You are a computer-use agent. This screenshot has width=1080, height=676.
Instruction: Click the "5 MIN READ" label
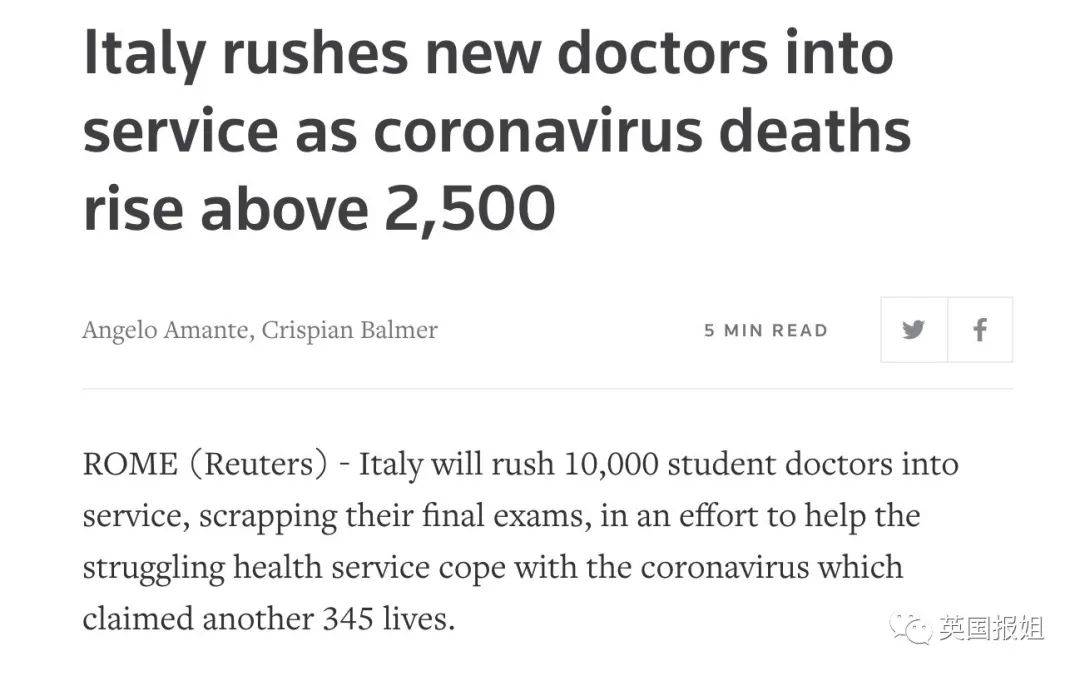point(766,331)
